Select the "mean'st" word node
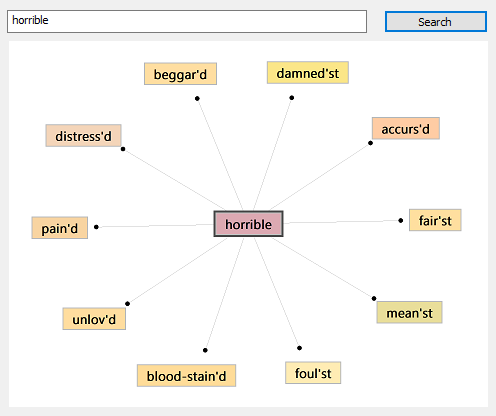496x416 pixels. (x=409, y=312)
